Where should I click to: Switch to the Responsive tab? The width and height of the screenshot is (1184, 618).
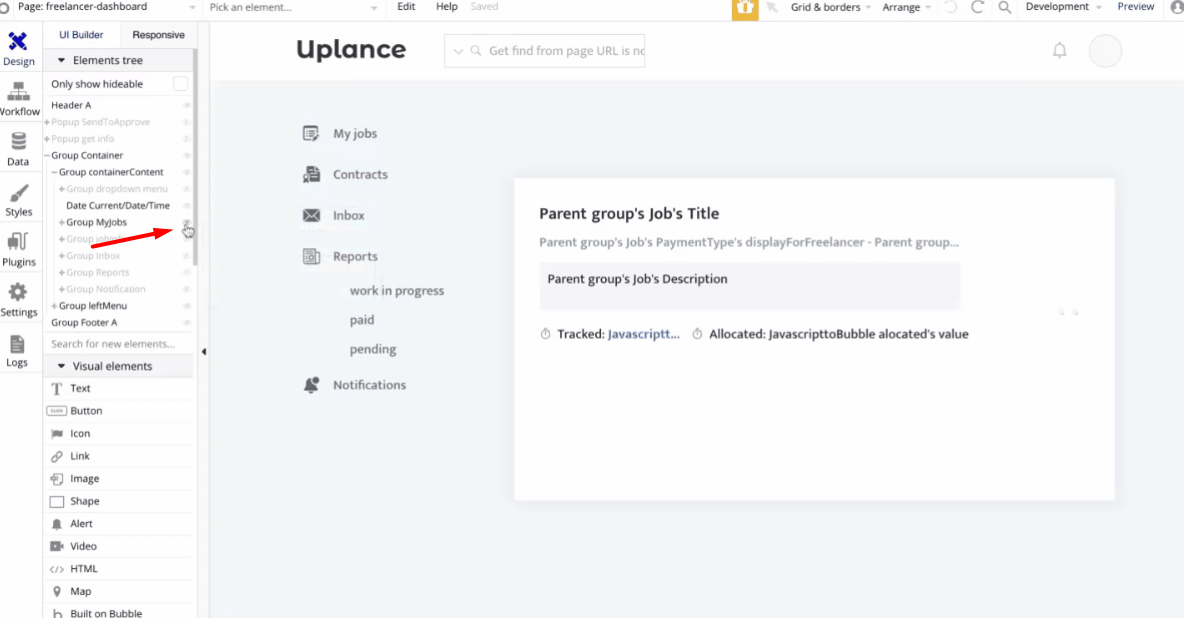click(x=158, y=35)
